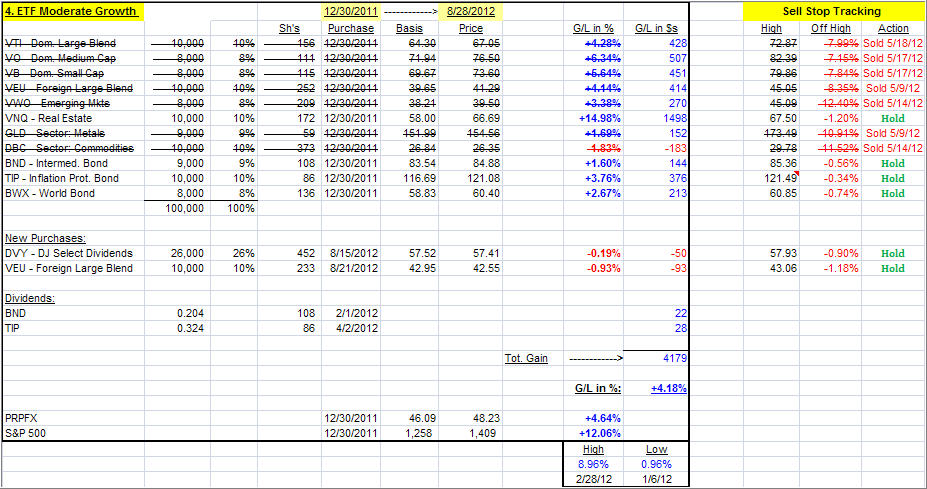Click the 72.87 high cell for VTI
Screen dimensions: 927x489
[771, 43]
